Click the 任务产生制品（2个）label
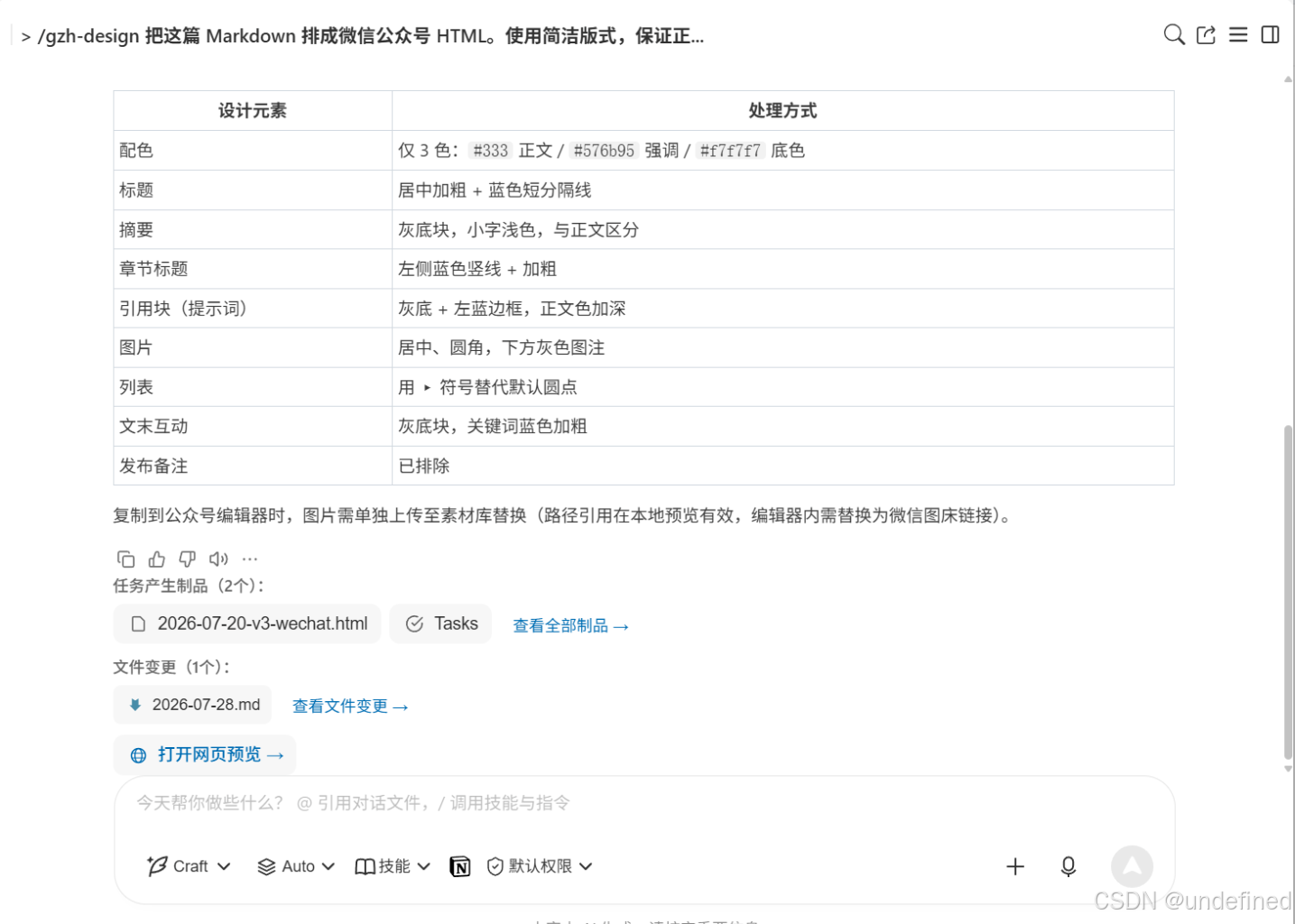Image resolution: width=1295 pixels, height=924 pixels. [189, 586]
